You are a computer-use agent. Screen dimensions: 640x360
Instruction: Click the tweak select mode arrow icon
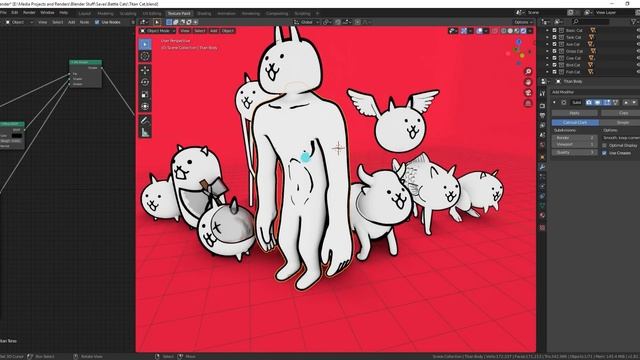(x=157, y=22)
